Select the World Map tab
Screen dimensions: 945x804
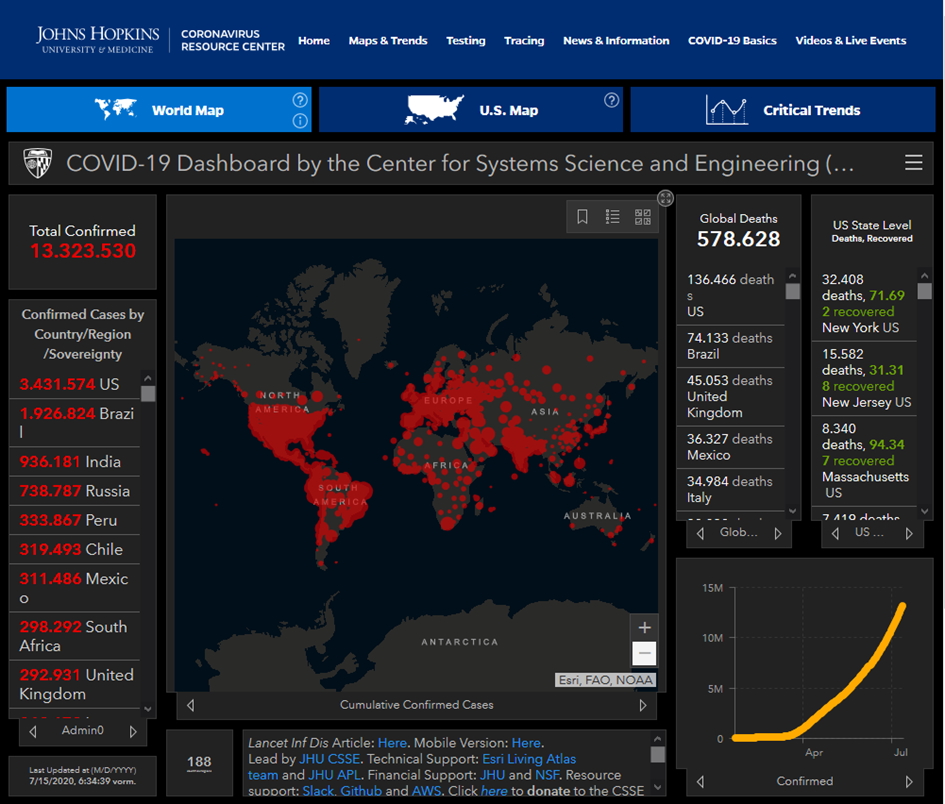pos(159,110)
